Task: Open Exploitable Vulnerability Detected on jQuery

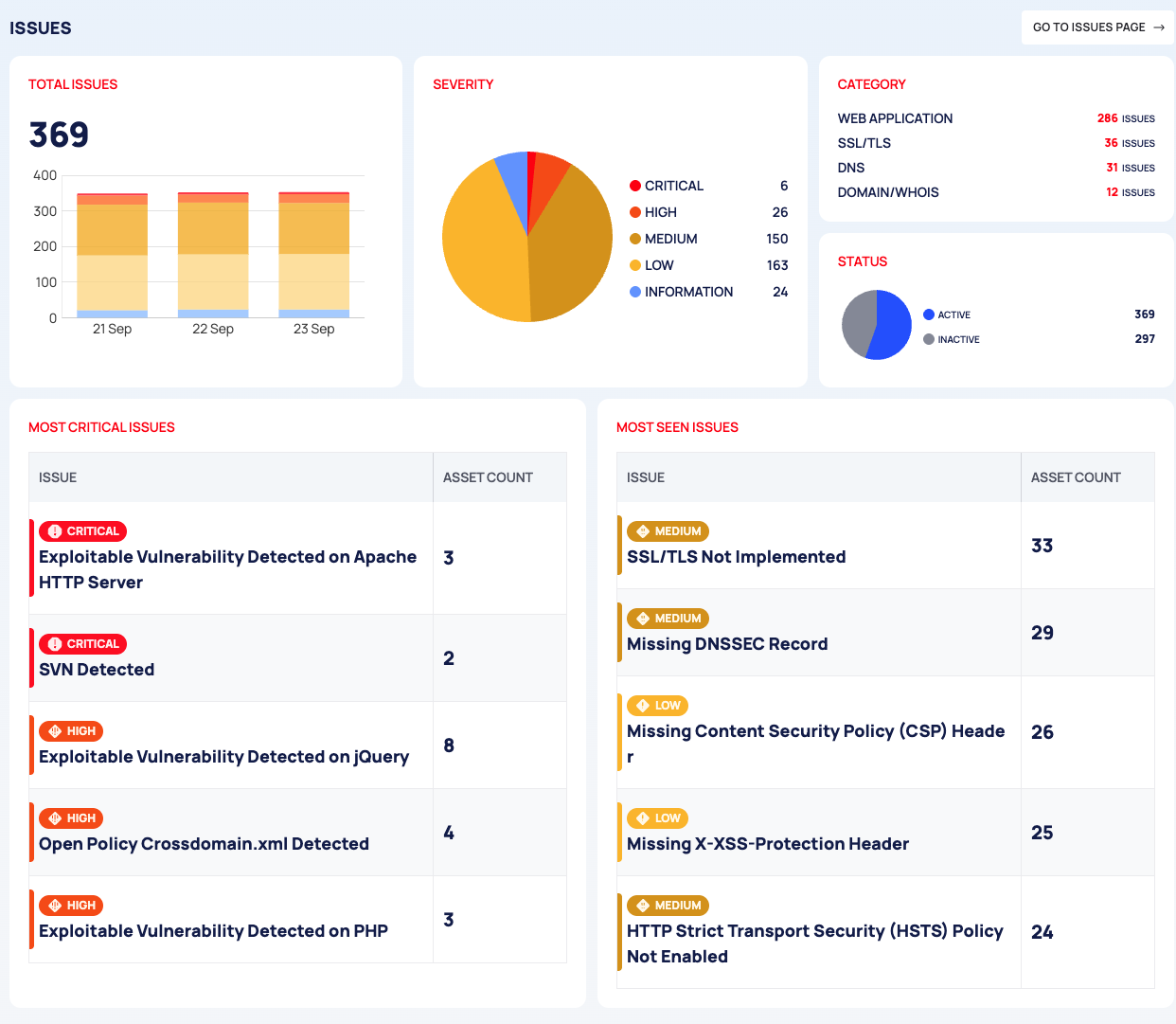Action: click(x=224, y=757)
